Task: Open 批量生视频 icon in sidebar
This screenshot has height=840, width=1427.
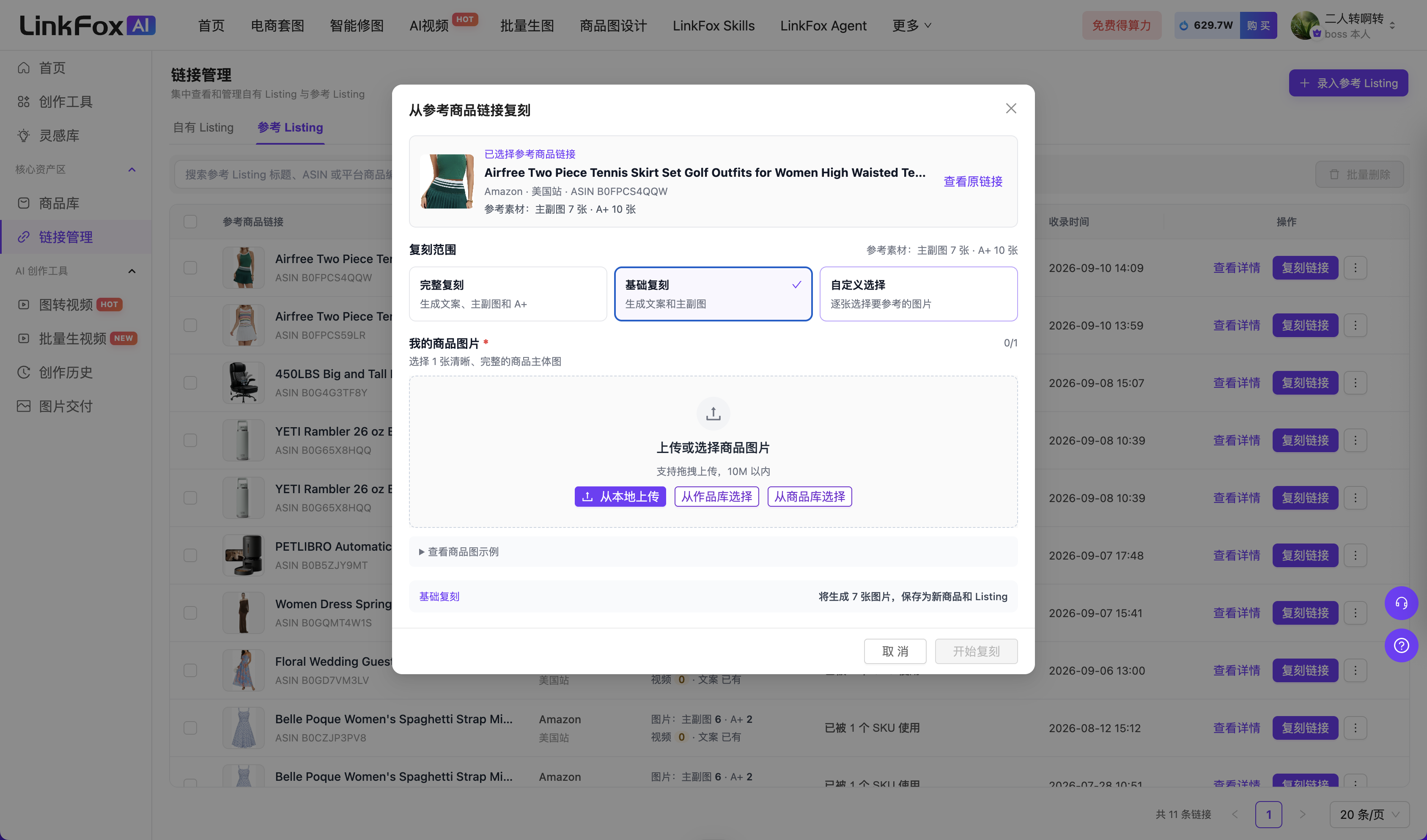Action: (23, 339)
